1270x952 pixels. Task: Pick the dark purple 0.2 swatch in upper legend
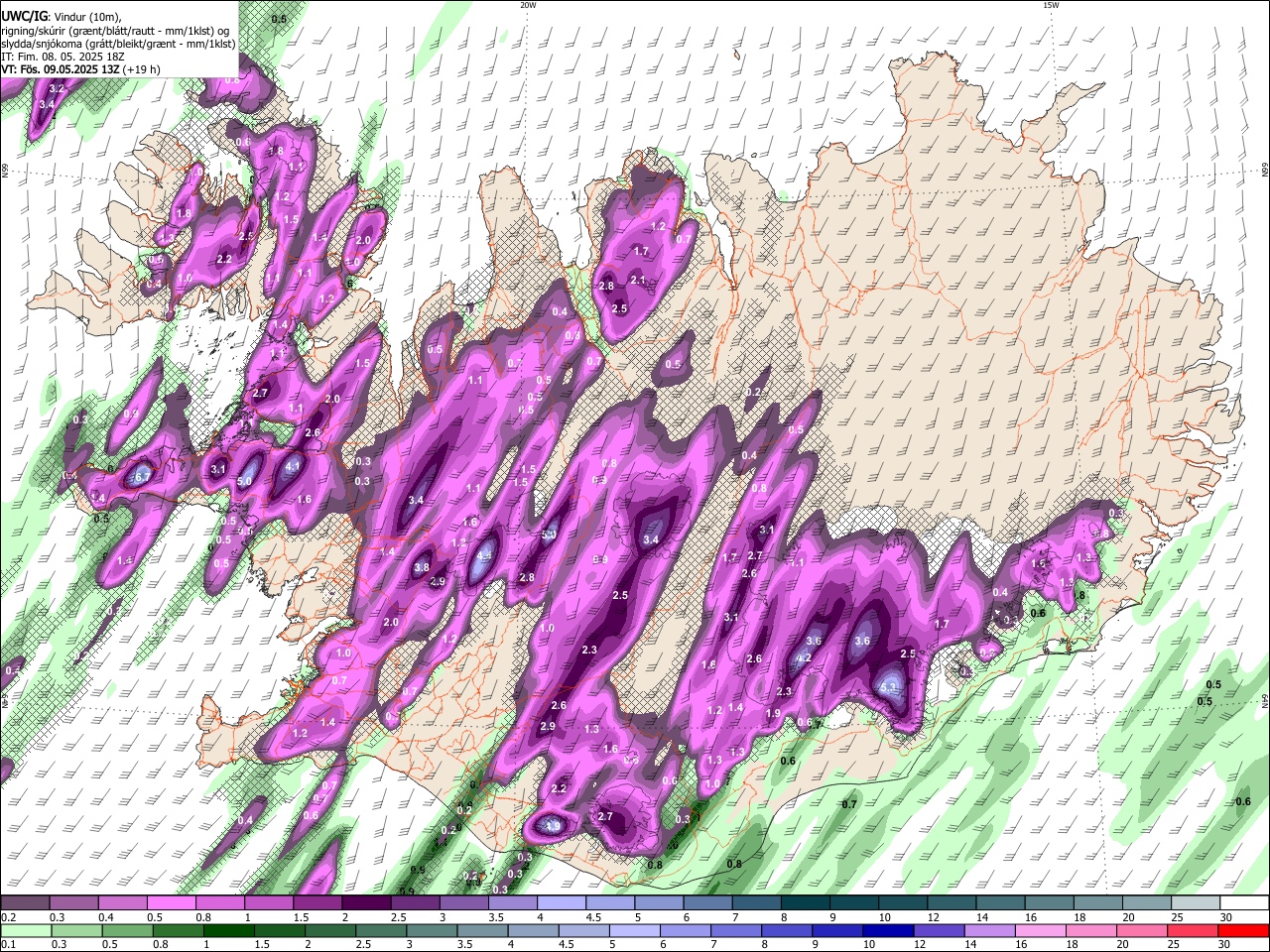(25, 903)
